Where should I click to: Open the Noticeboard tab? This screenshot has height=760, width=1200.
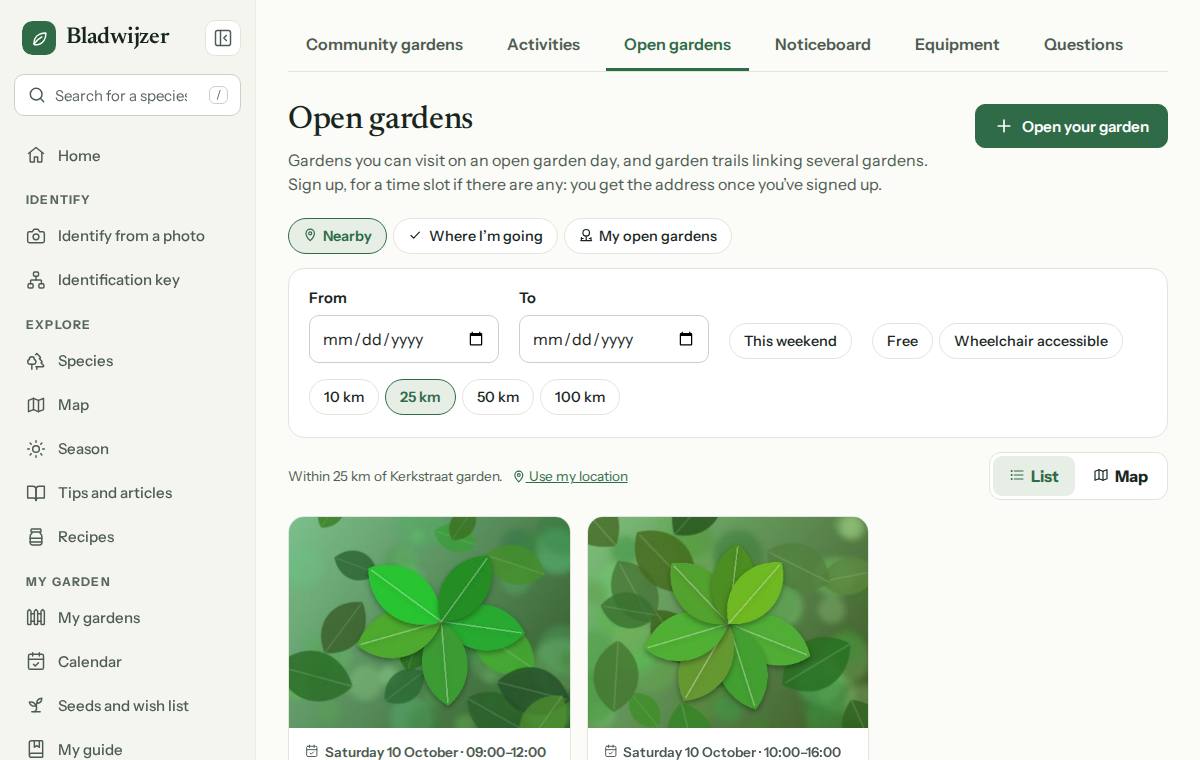pyautogui.click(x=822, y=44)
